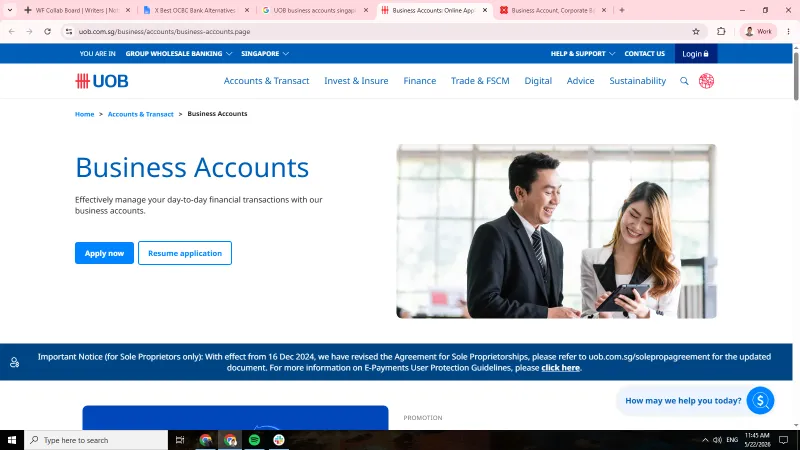Click the hero image of business people
The height and width of the screenshot is (450, 800).
(556, 231)
